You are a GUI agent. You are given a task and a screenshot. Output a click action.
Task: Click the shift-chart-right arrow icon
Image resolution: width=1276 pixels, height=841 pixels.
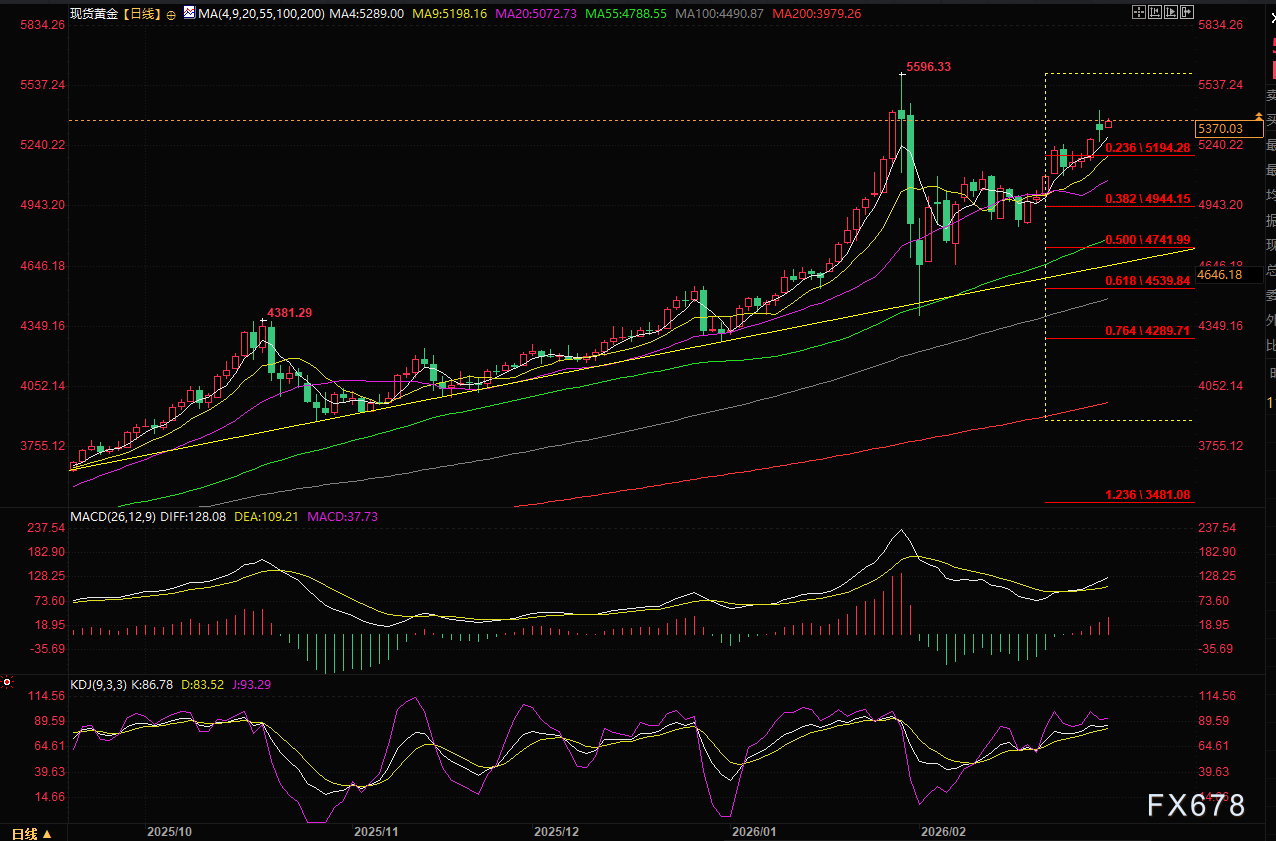tap(1189, 13)
